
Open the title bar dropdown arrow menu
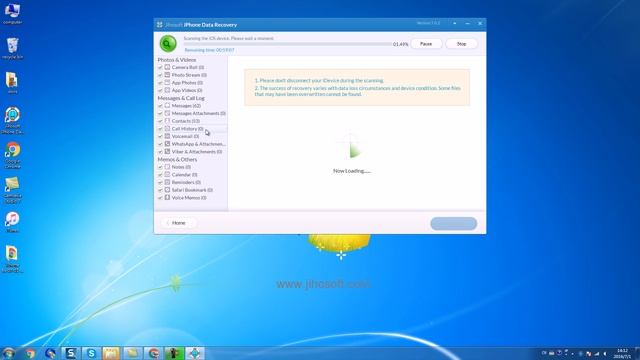click(x=455, y=24)
